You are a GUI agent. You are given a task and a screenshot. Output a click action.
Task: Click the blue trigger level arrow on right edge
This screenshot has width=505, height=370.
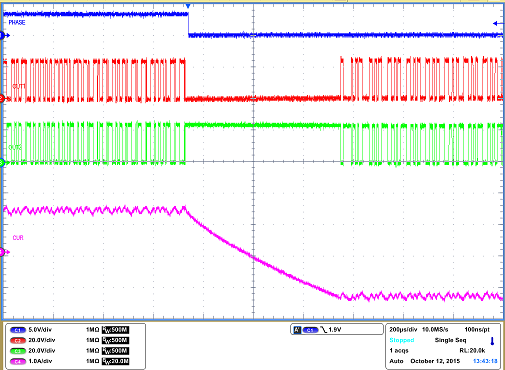[x=498, y=23]
